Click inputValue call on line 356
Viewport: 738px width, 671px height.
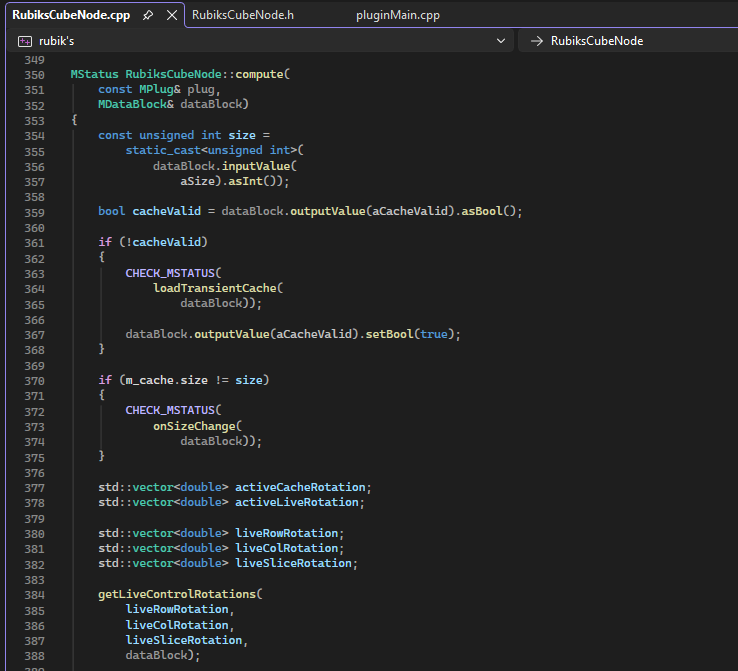coord(256,166)
